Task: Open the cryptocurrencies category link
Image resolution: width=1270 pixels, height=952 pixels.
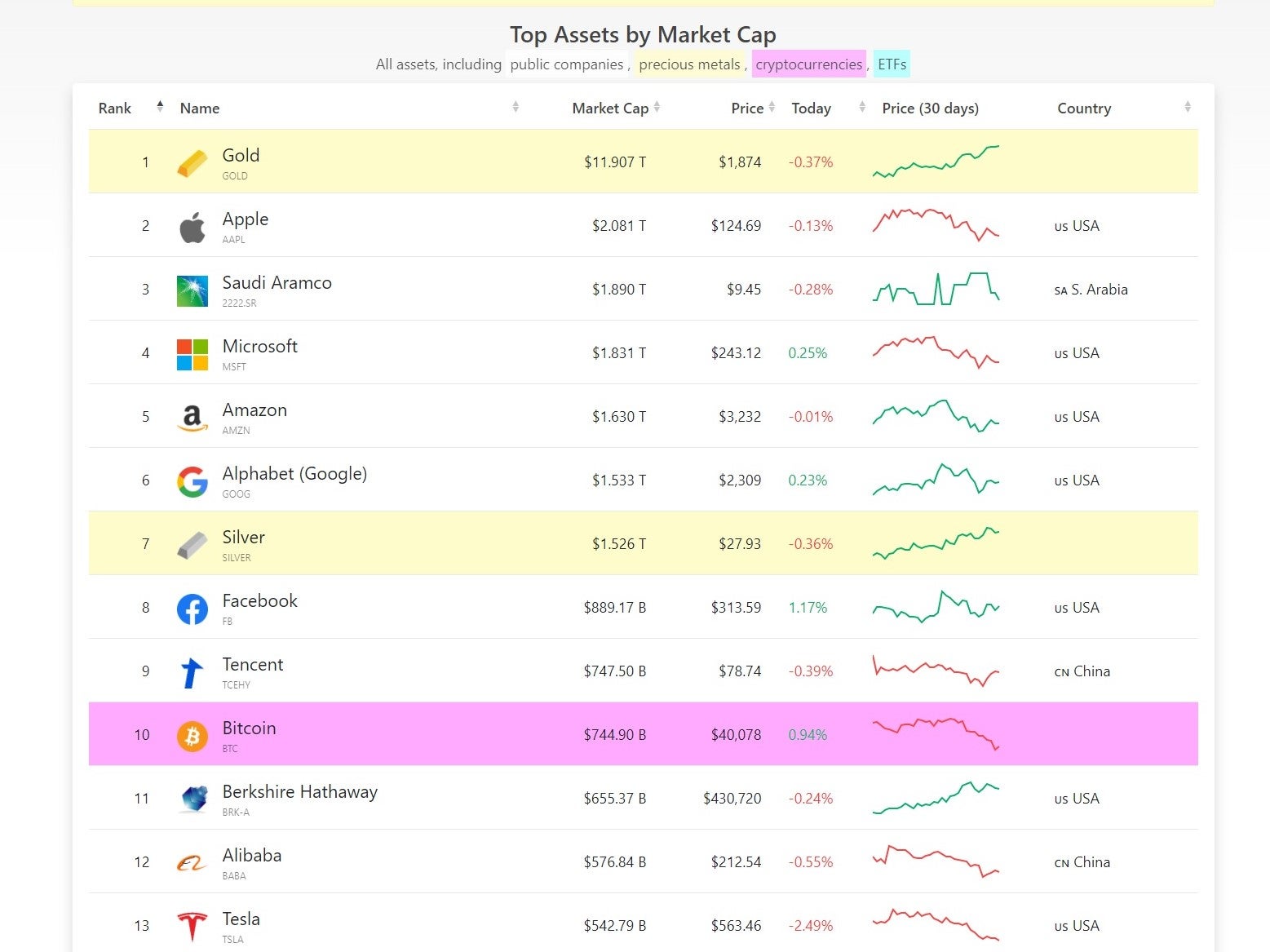Action: coord(808,64)
